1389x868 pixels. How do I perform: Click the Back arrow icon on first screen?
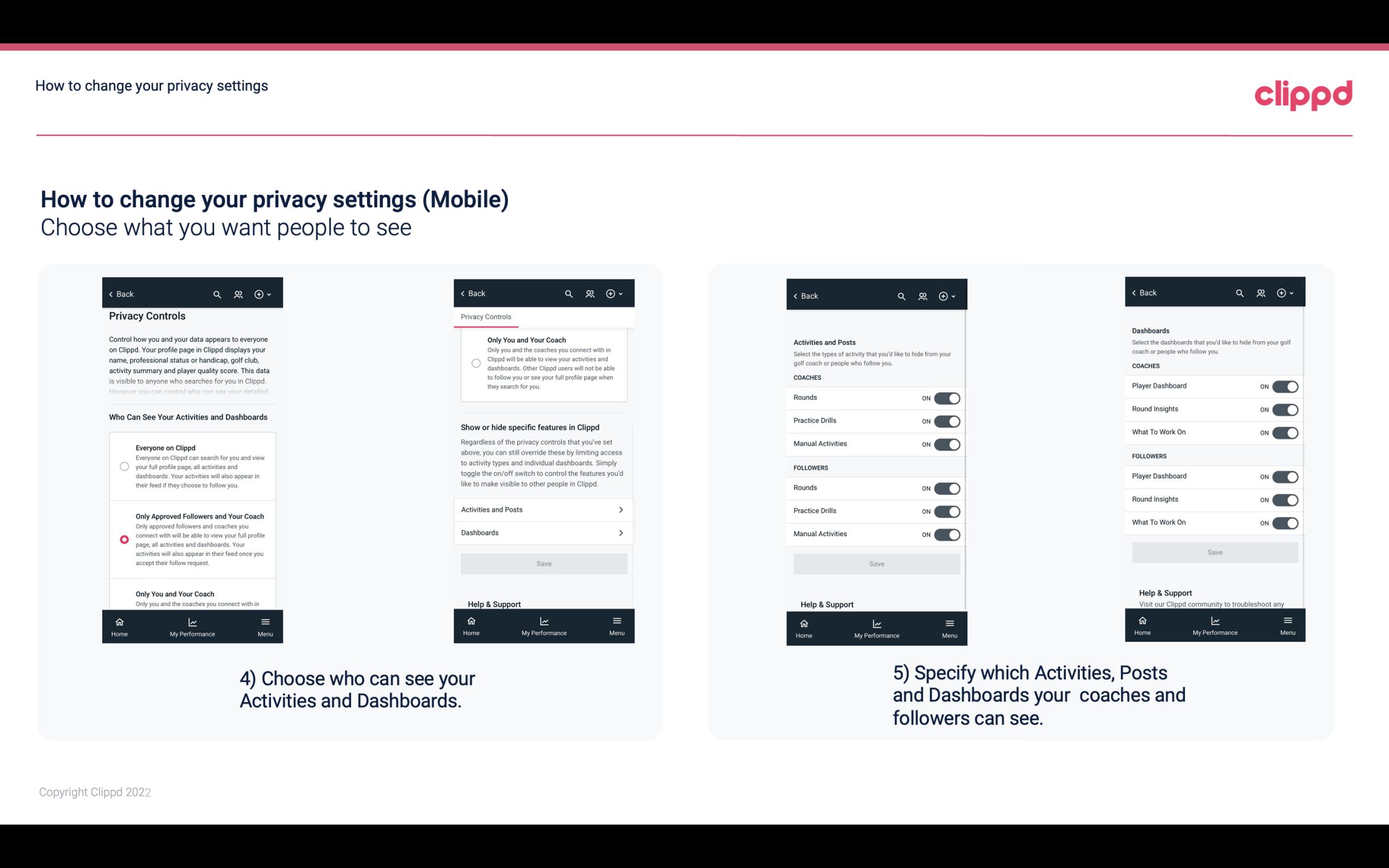111,294
